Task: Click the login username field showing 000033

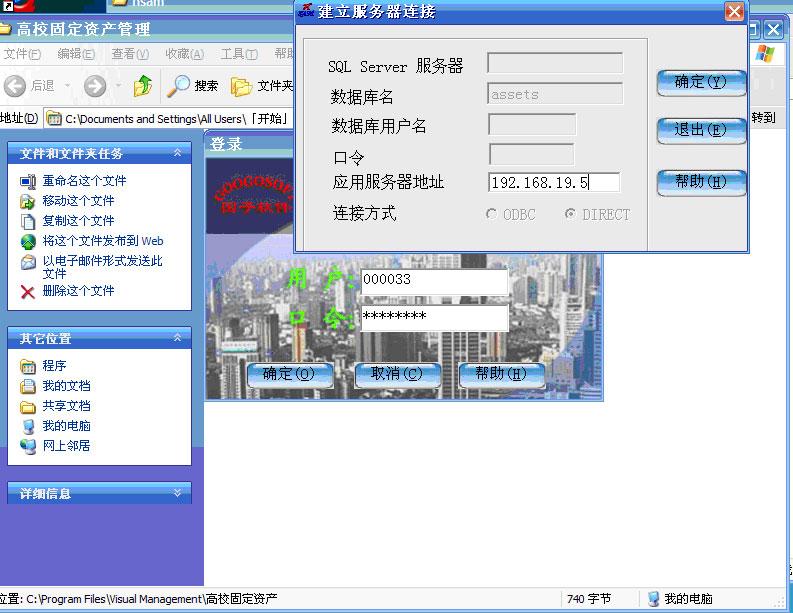Action: coord(434,280)
